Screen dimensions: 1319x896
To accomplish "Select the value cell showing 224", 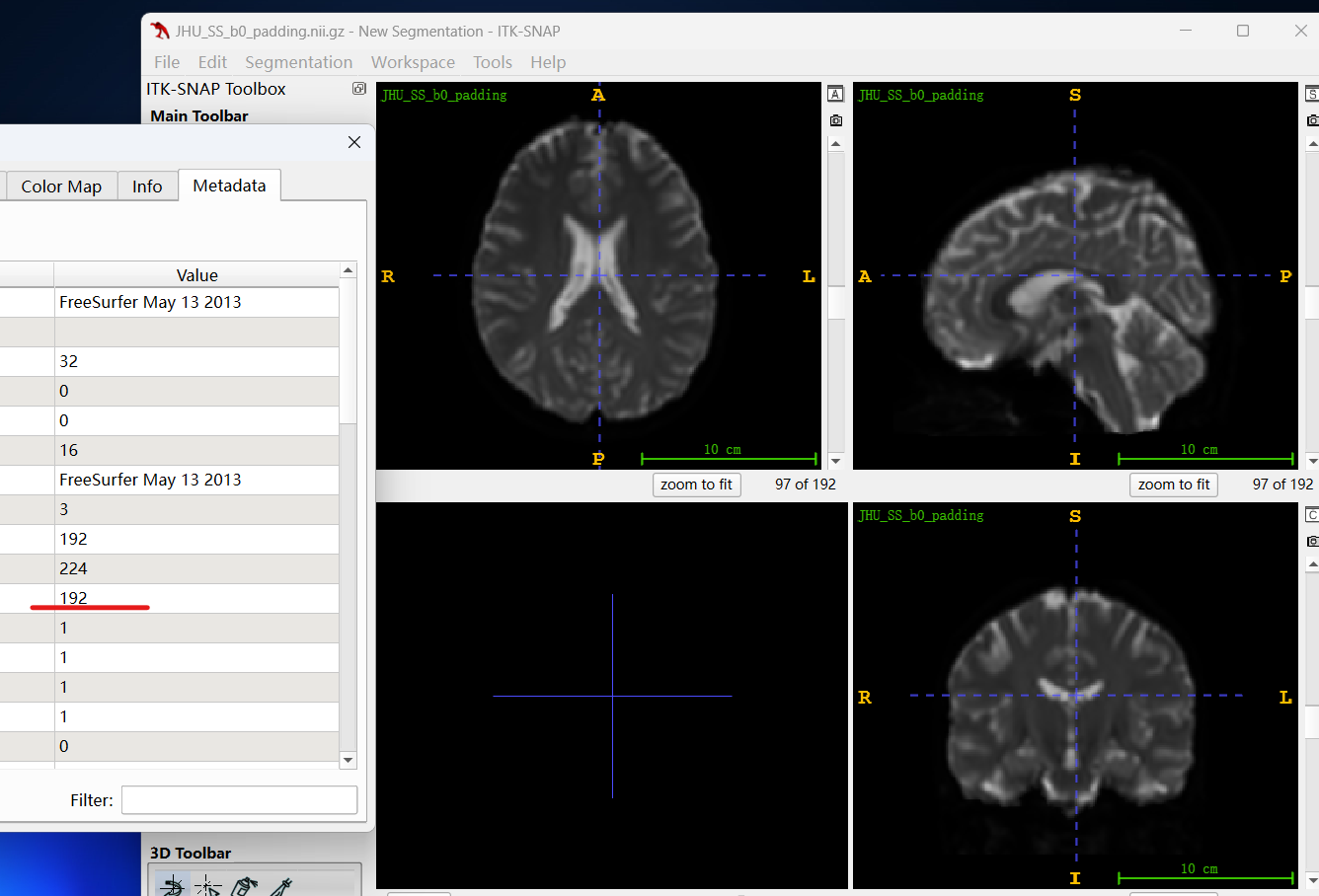I will pyautogui.click(x=196, y=568).
